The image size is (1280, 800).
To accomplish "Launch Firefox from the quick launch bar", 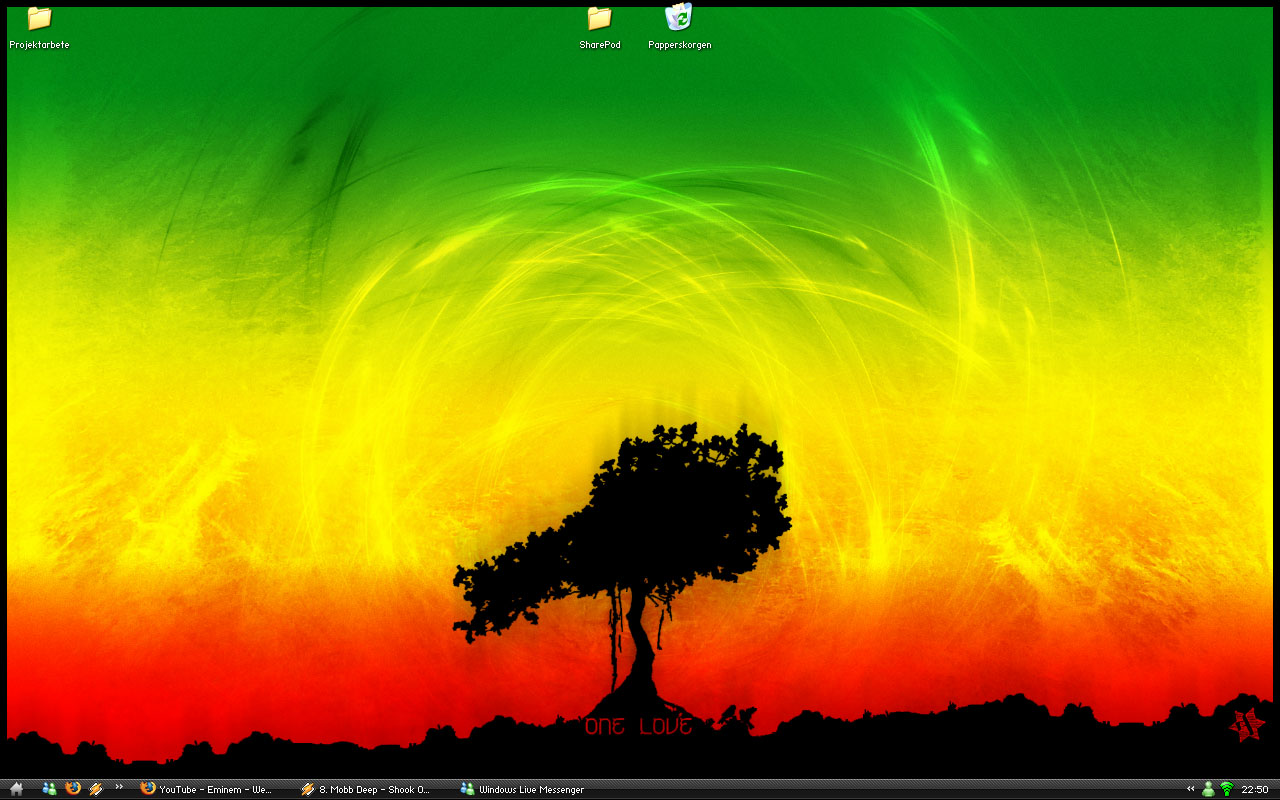I will tap(72, 789).
